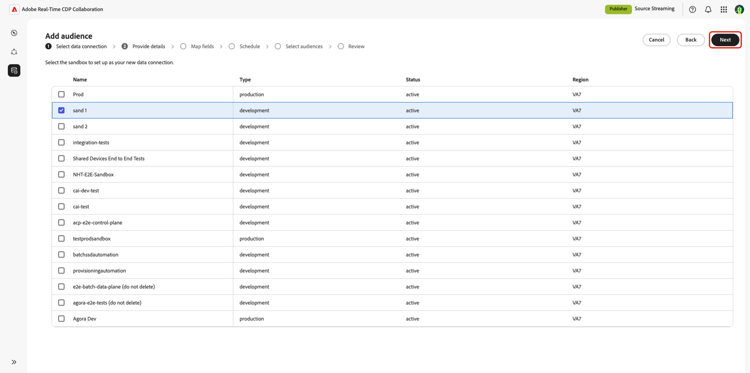The height and width of the screenshot is (373, 750).
Task: Go to Schedule step
Action: point(244,46)
